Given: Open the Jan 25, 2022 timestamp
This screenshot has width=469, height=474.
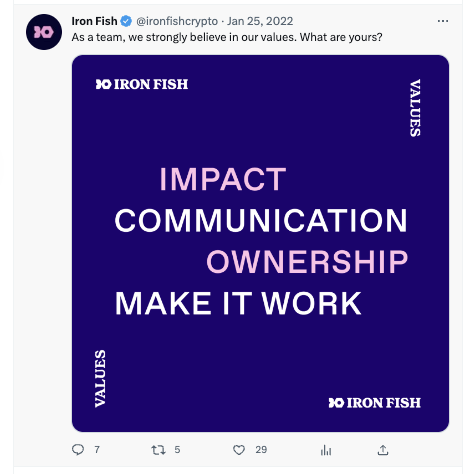Looking at the screenshot, I should click(260, 21).
